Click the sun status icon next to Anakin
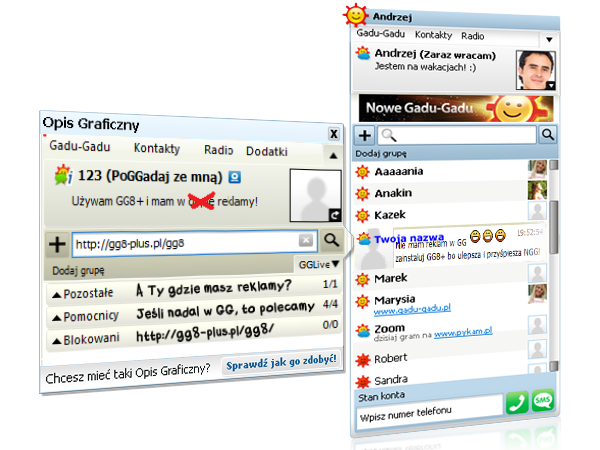The image size is (600, 450). click(364, 193)
